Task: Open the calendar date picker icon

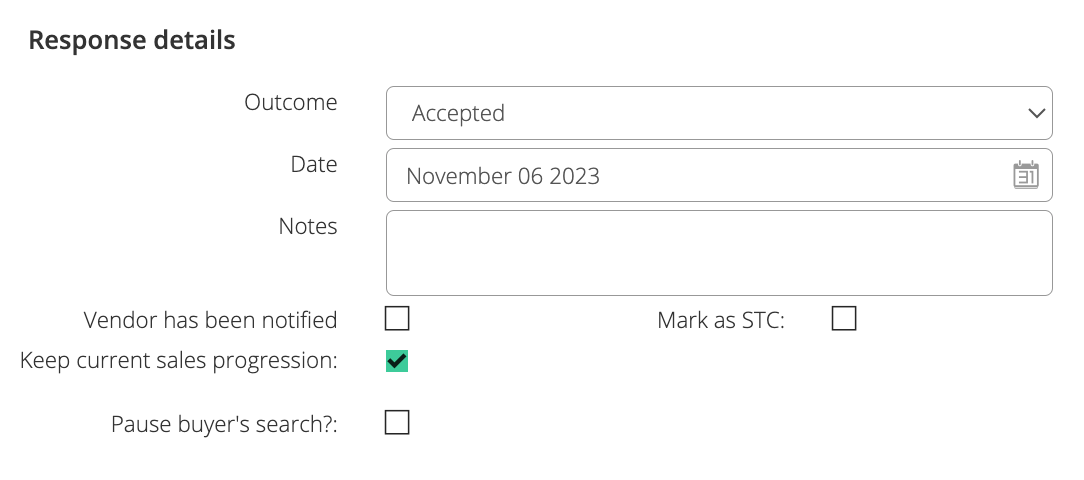Action: pos(1026,175)
